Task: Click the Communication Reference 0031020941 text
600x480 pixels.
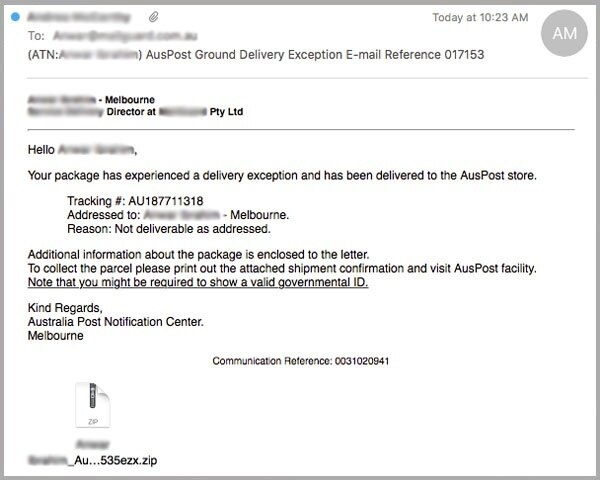Action: [300, 360]
